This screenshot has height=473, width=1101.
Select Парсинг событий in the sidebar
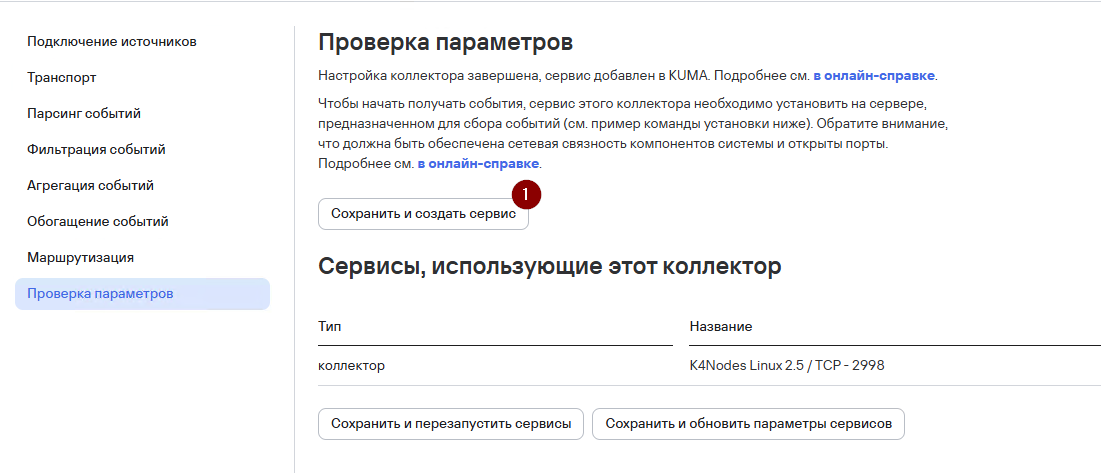84,113
